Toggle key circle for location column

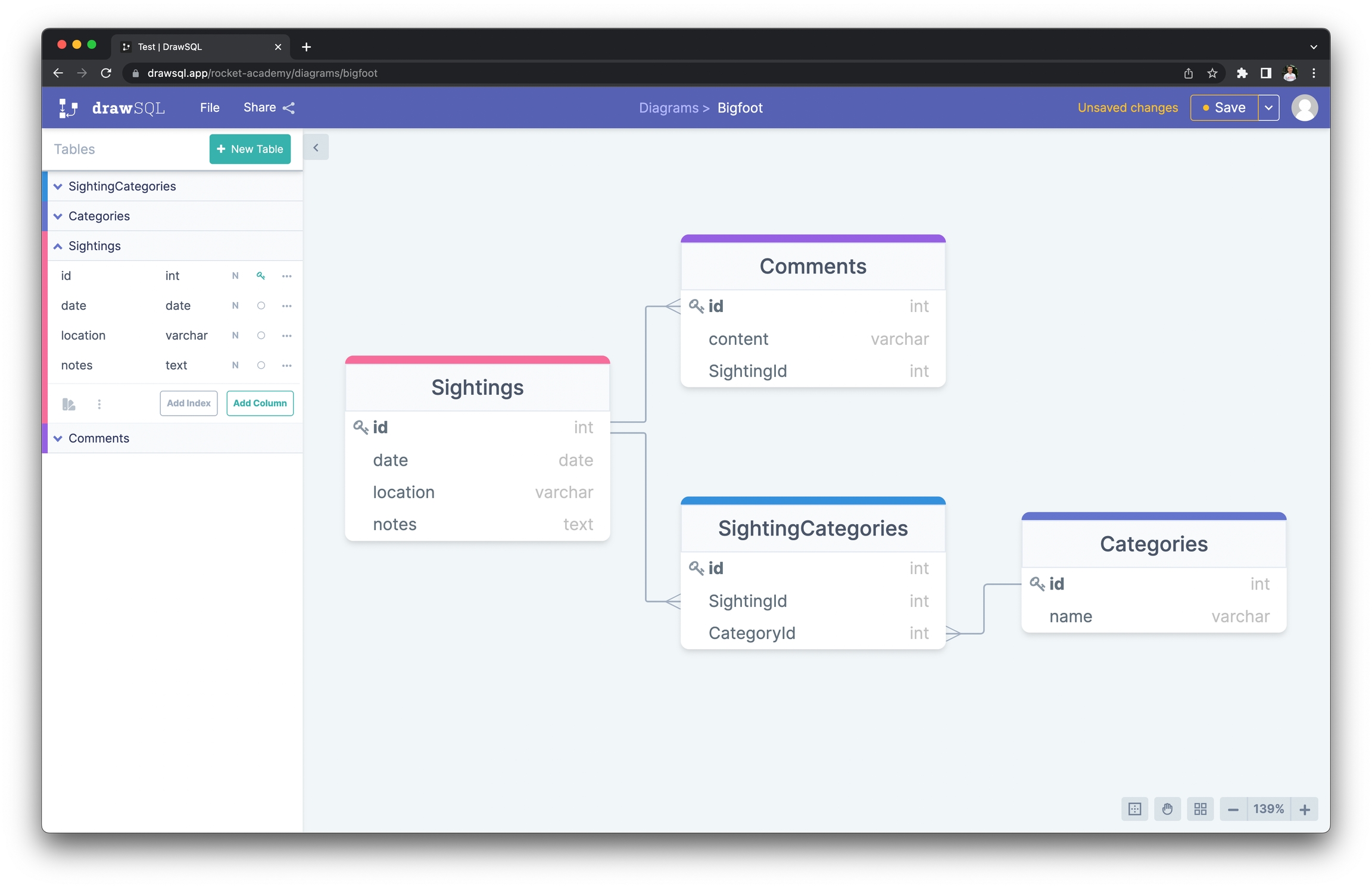tap(261, 335)
